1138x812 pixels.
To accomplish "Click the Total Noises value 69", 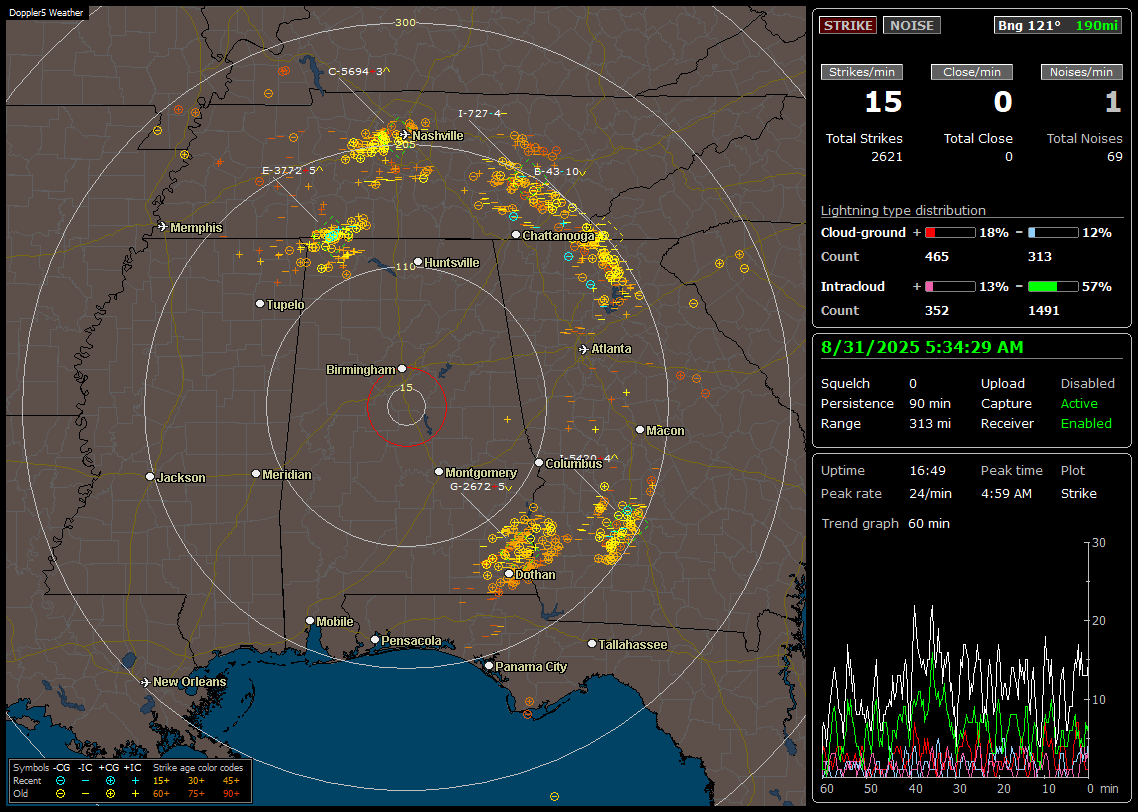I will (x=1115, y=157).
